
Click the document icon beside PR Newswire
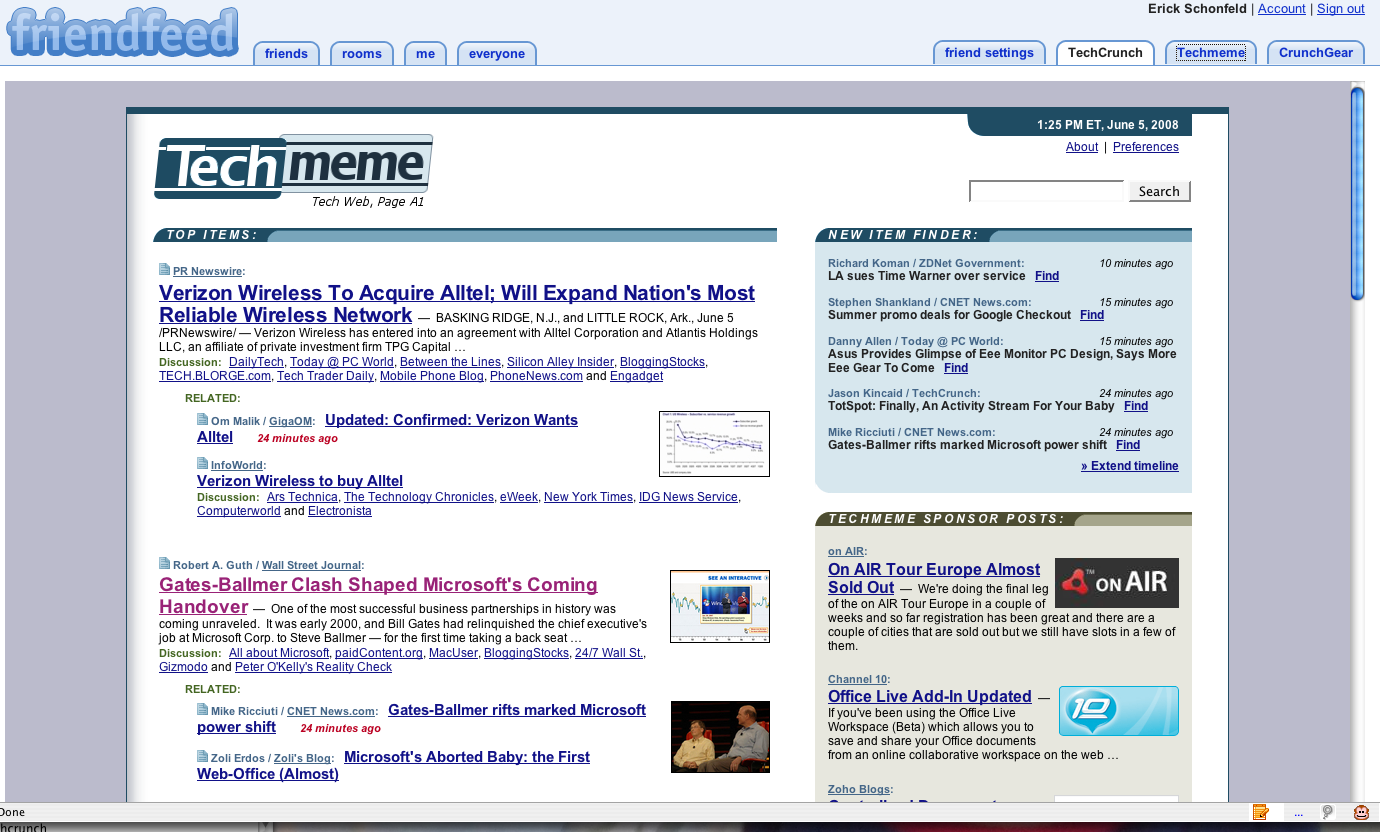(164, 269)
